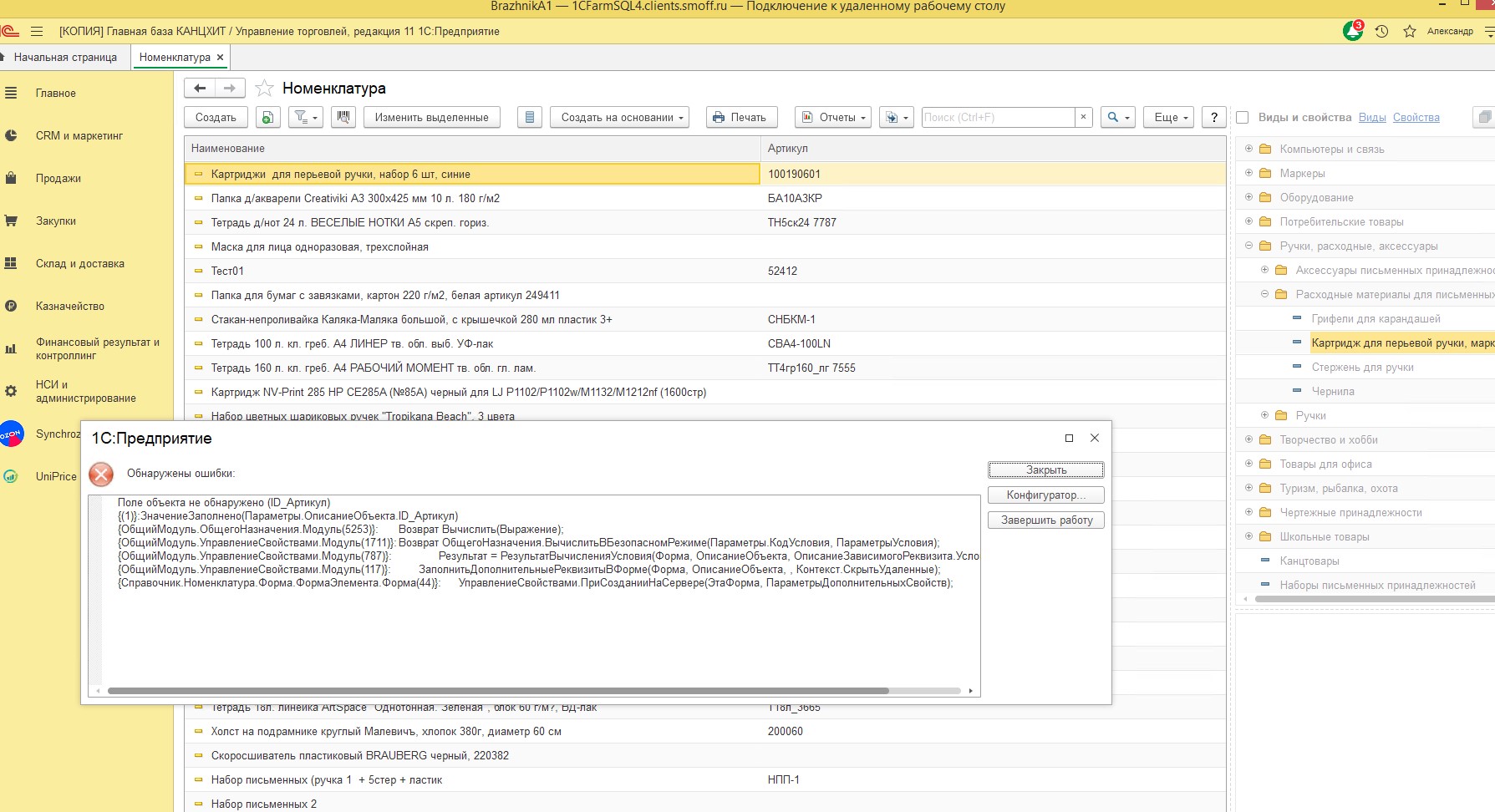
Task: Expand the Творчество и хобби folder
Action: pyautogui.click(x=1249, y=439)
